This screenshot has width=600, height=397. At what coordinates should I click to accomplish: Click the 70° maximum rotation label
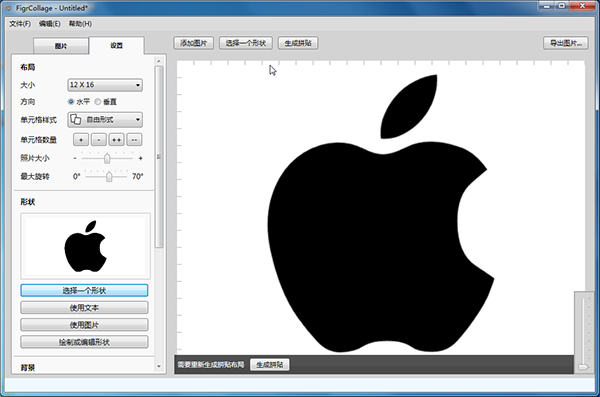(138, 176)
